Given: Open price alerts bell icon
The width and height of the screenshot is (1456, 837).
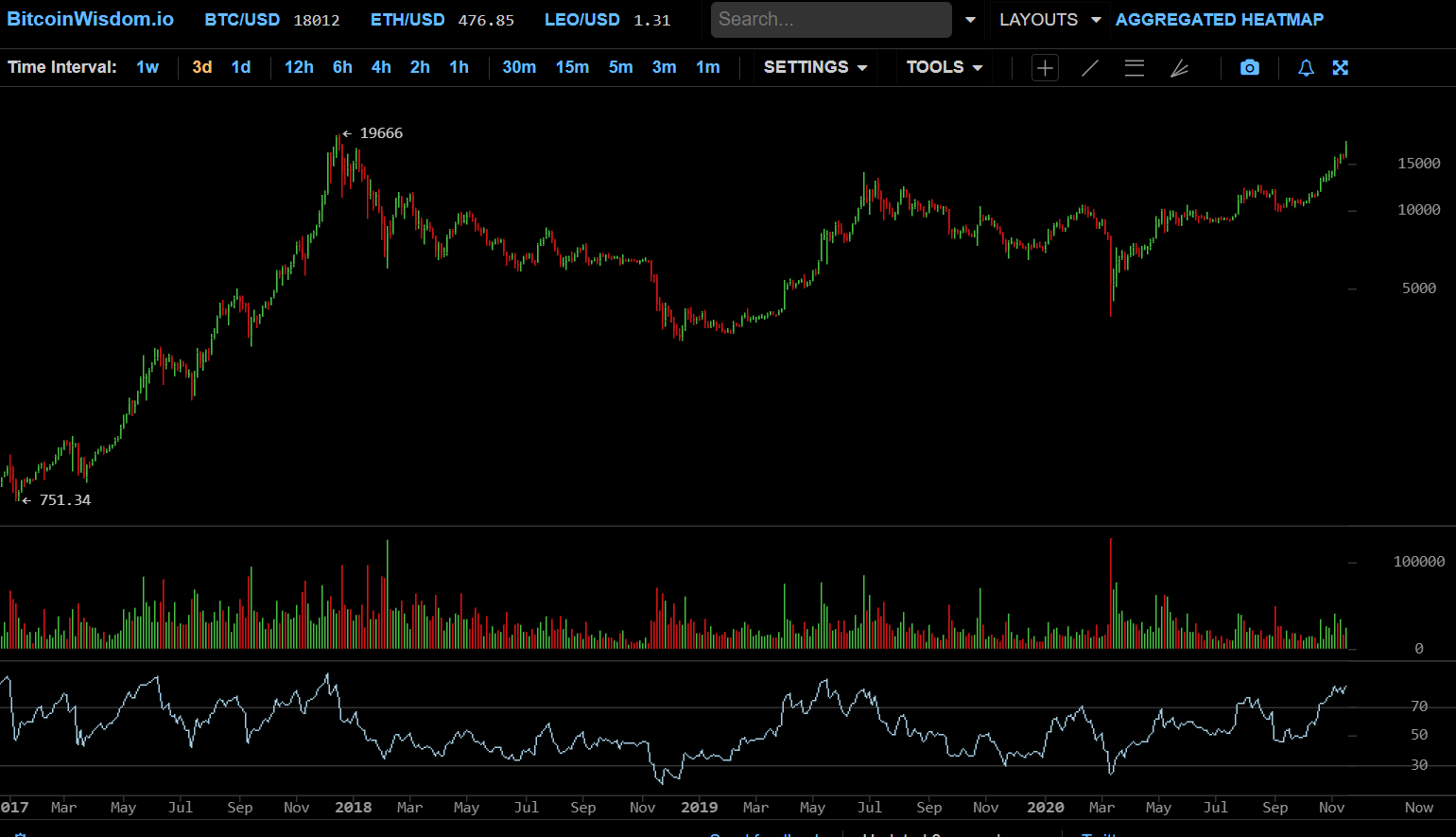Looking at the screenshot, I should (1306, 68).
